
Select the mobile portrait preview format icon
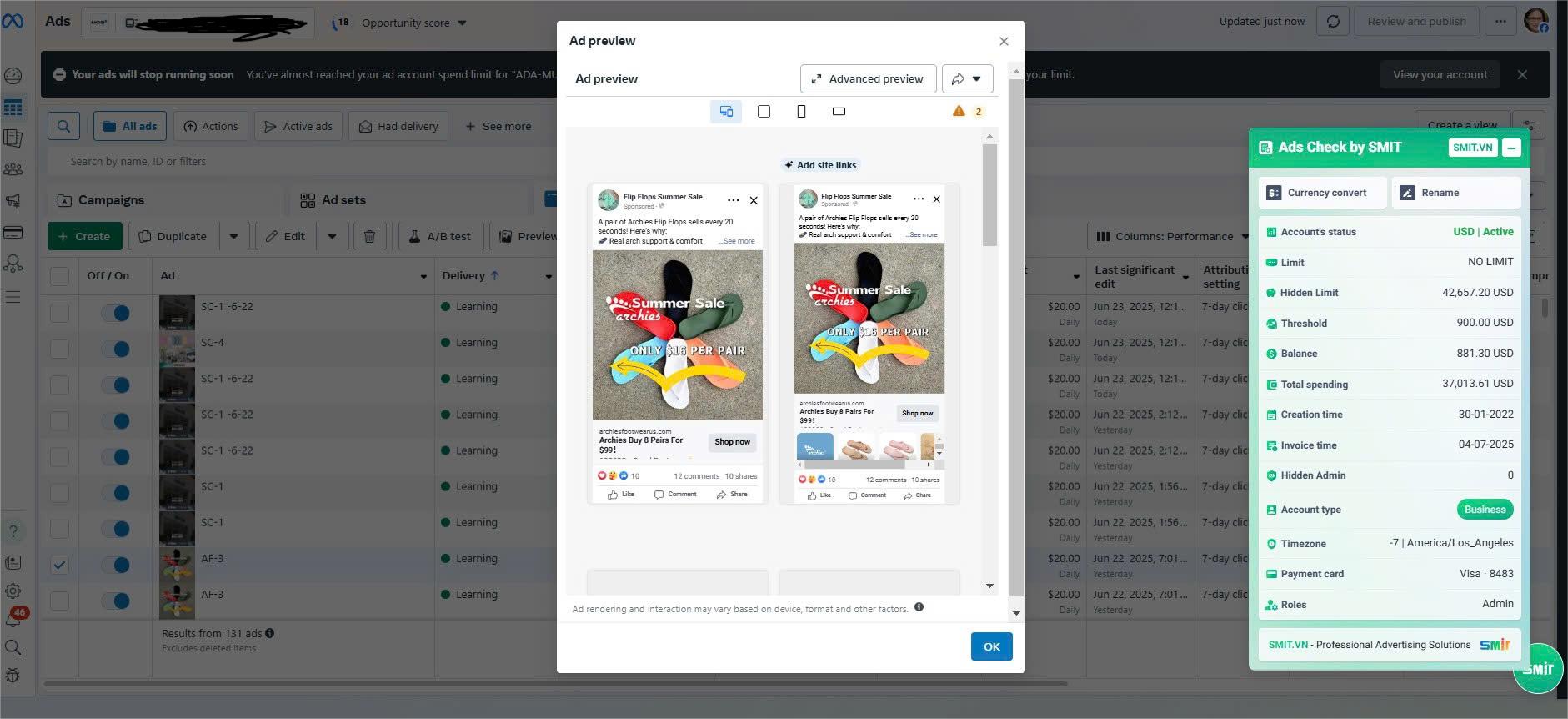tap(801, 111)
